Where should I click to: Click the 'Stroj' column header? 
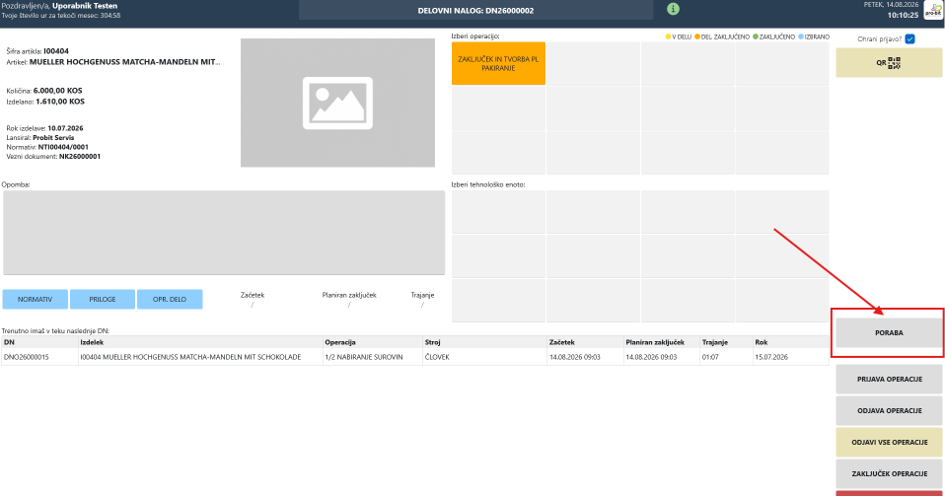(485, 342)
